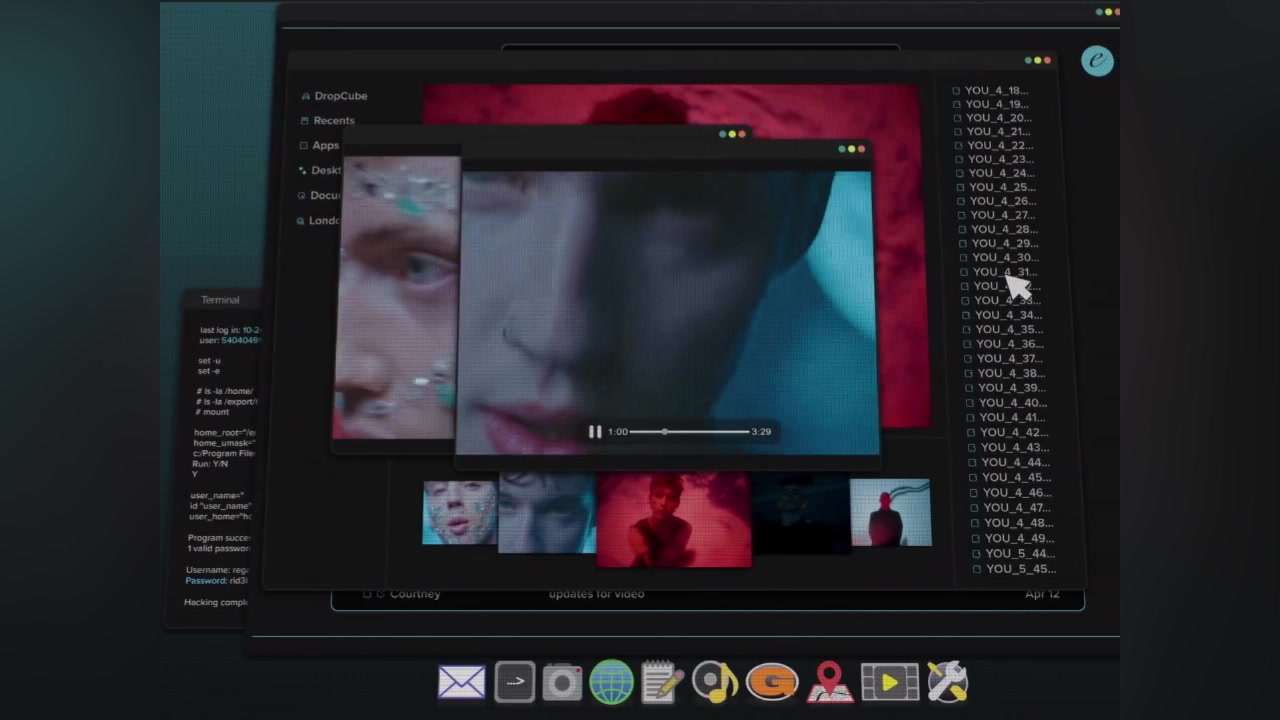Image resolution: width=1280 pixels, height=720 pixels.
Task: Tick the checkbox beside YOU_4_18...
Action: pos(956,91)
